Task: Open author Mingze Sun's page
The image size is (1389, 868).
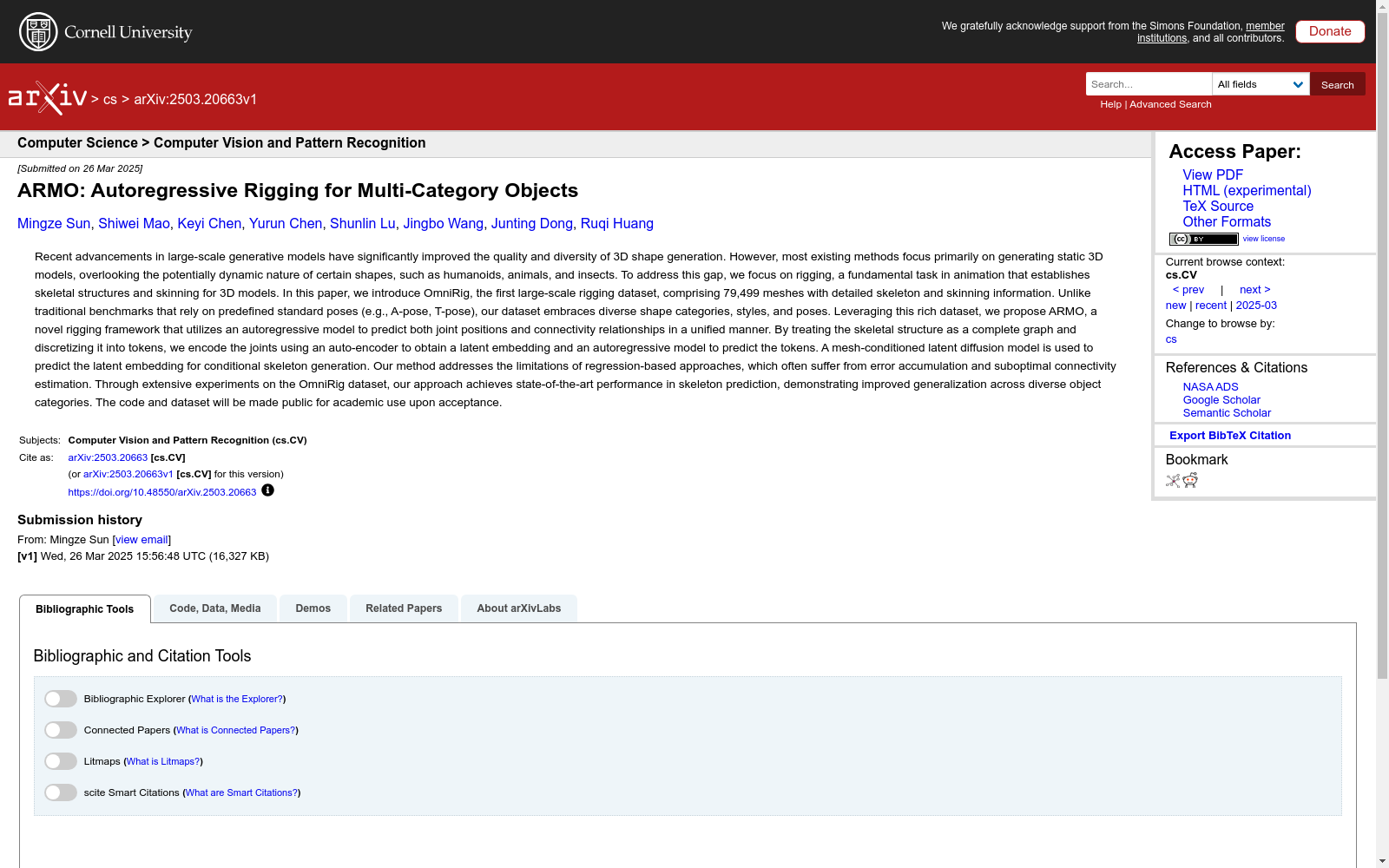Action: click(x=54, y=224)
